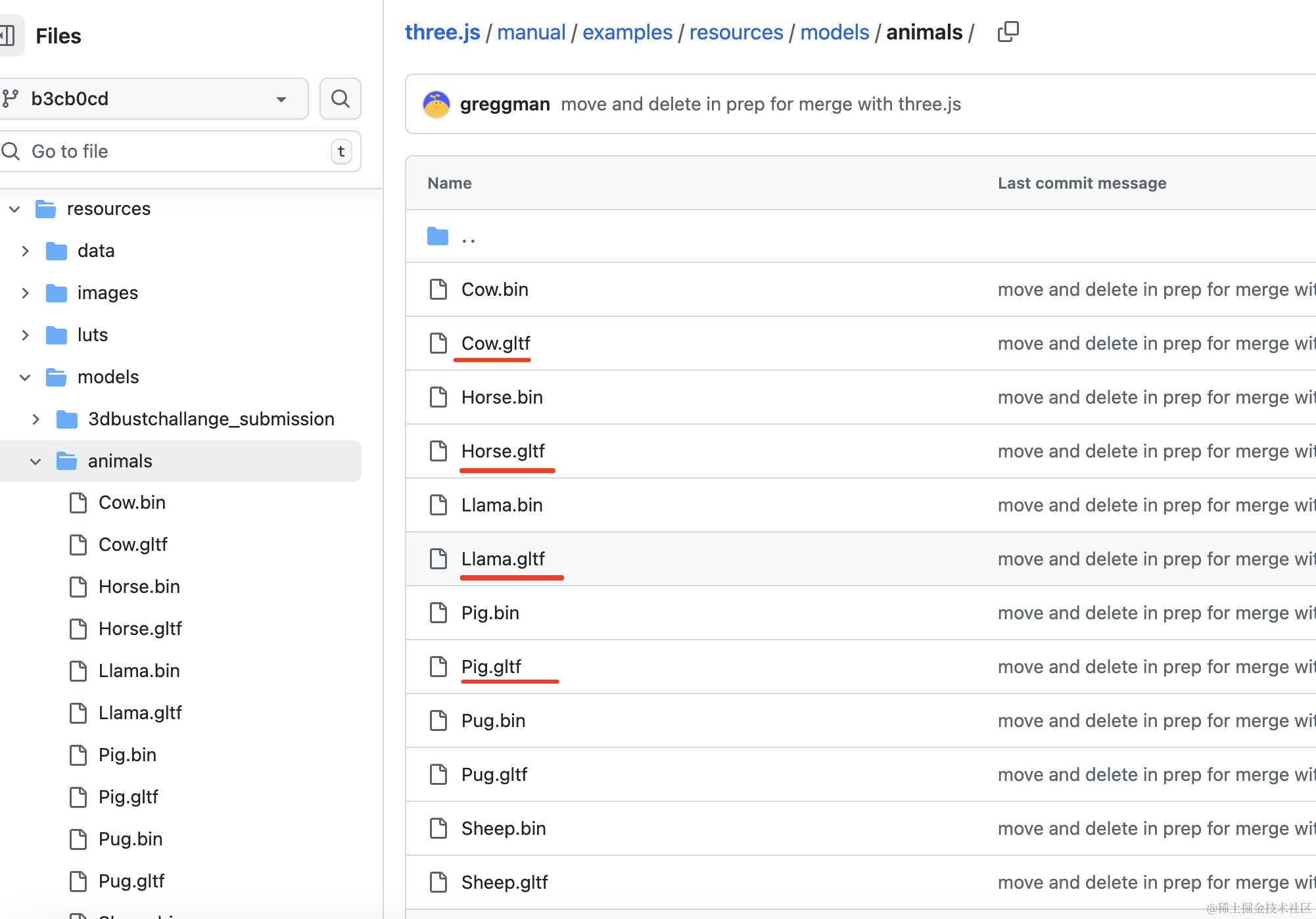Open models breadcrumb link
This screenshot has height=919, width=1316.
coord(834,32)
